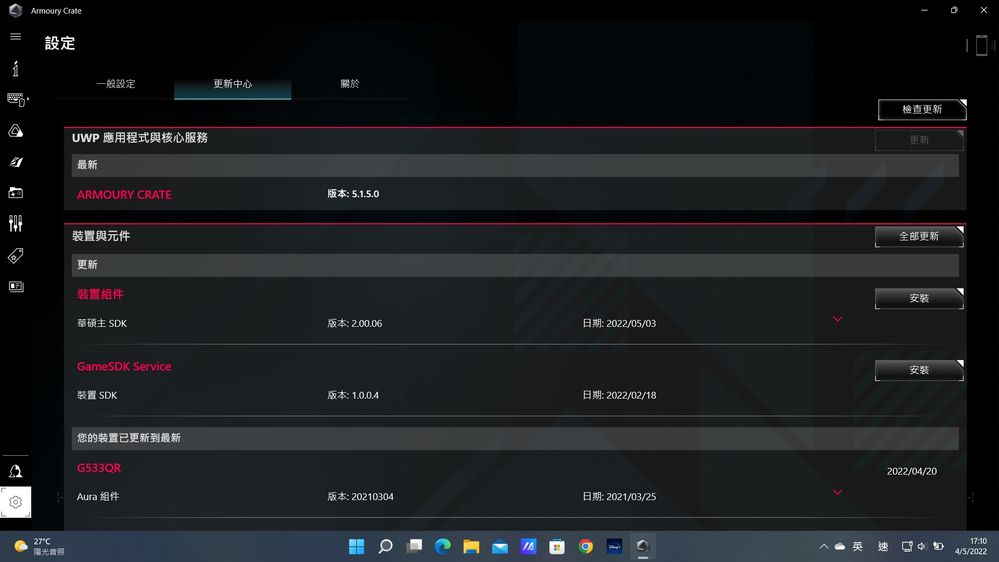Click date text 日期: 2022/02/18
Image resolution: width=999 pixels, height=562 pixels.
point(619,395)
